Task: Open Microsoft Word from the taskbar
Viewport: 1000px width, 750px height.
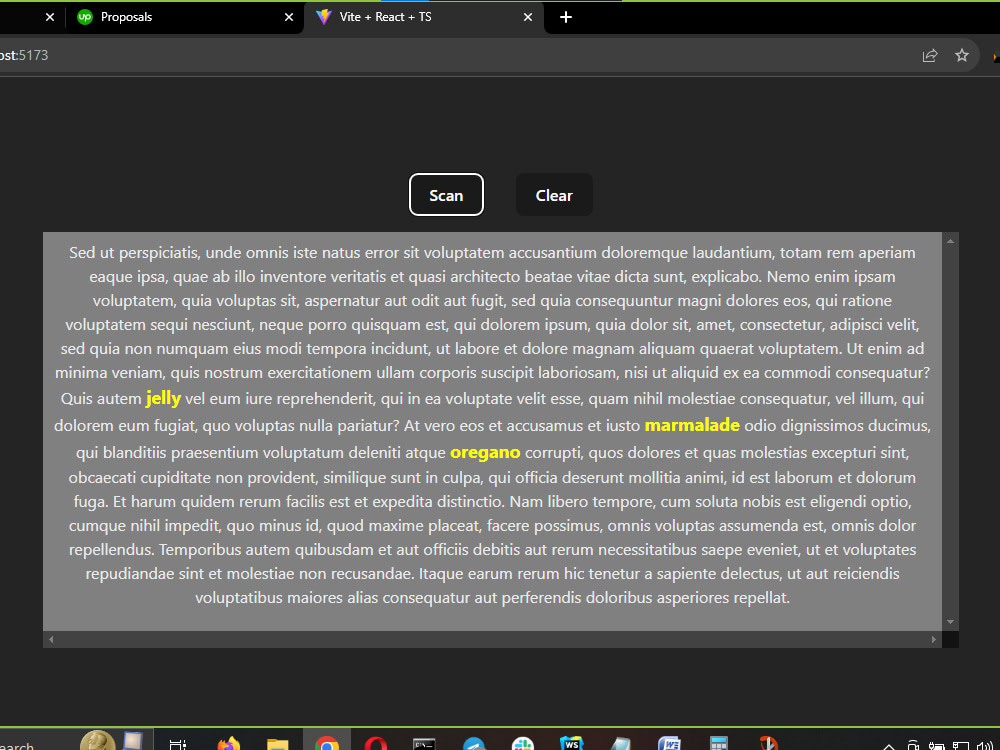Action: [x=668, y=742]
